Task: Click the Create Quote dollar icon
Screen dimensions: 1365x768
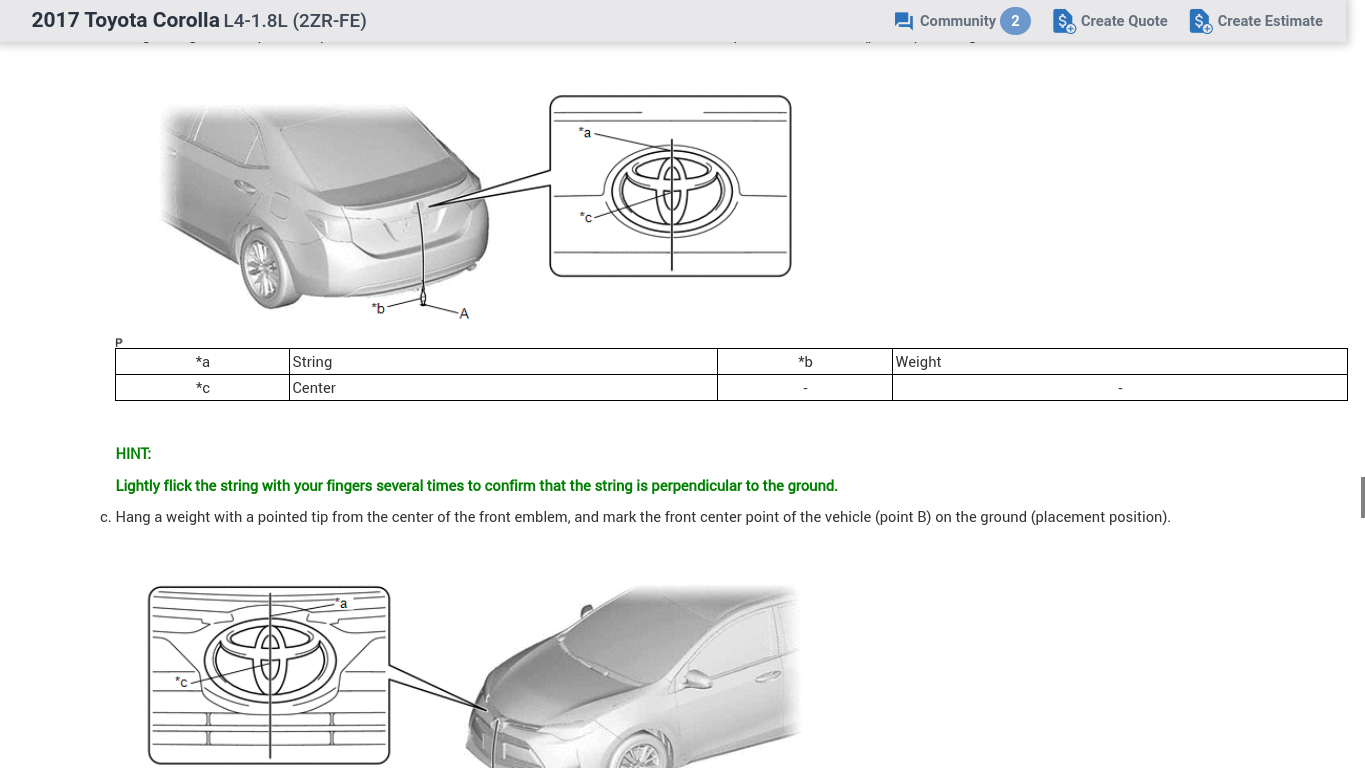Action: pyautogui.click(x=1064, y=21)
